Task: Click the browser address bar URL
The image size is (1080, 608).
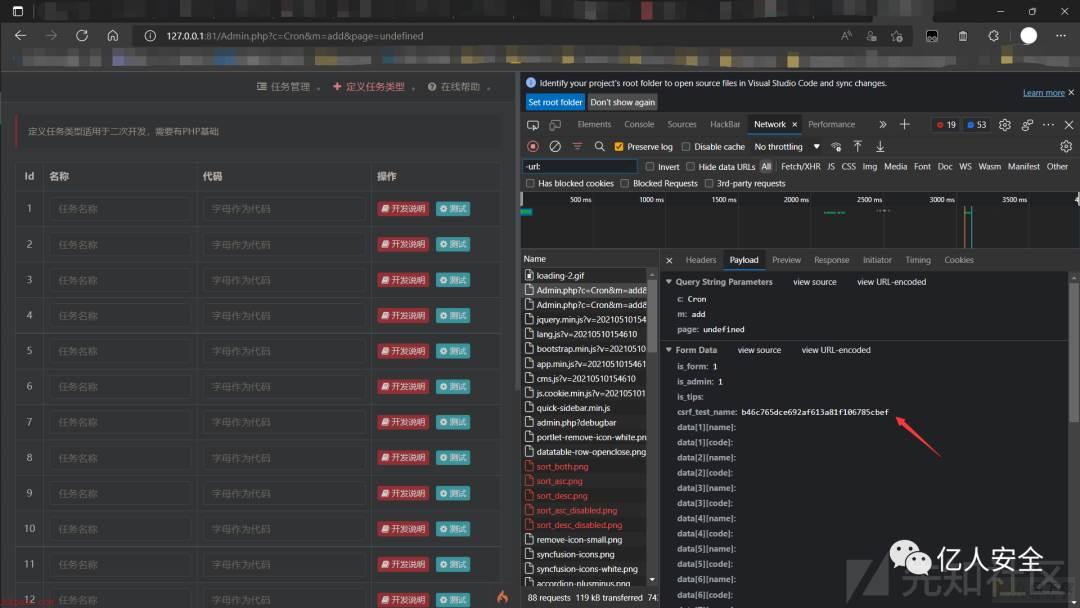Action: [295, 36]
